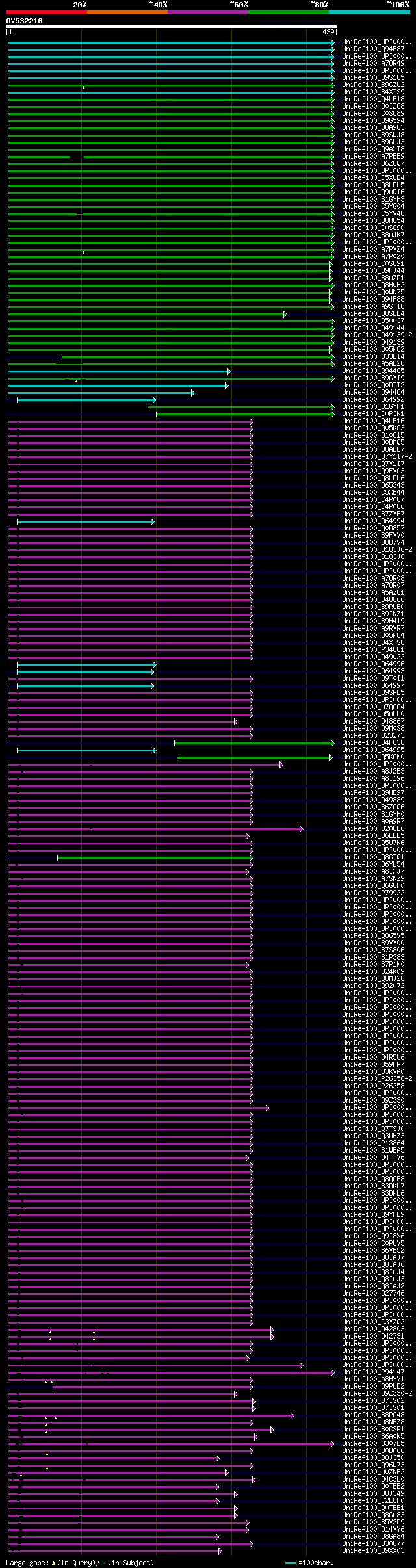Open hit UniRef100_A7QR49
The image size is (416, 1568).
373,64
